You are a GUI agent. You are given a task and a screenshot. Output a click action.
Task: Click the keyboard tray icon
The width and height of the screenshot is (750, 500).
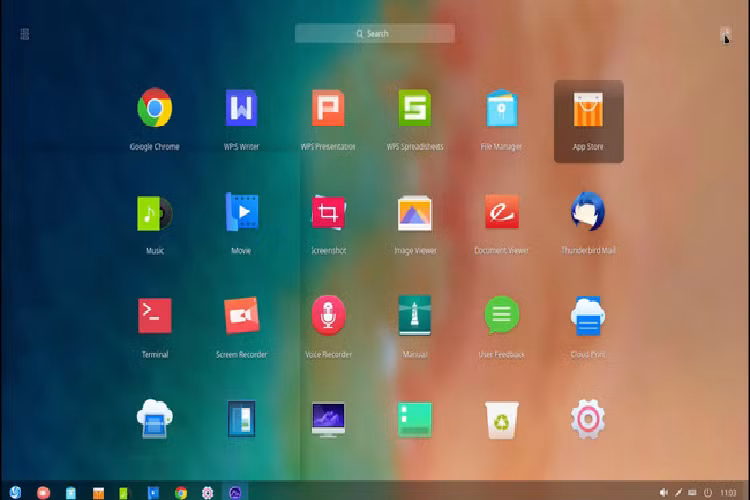(693, 492)
